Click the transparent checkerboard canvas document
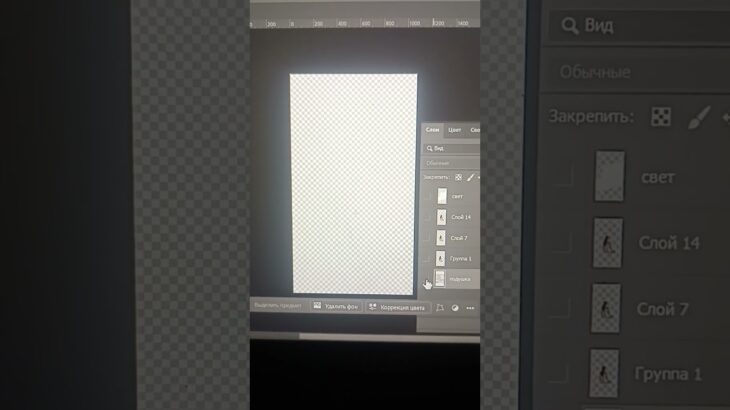Screen dimensions: 730x410 coord(353,184)
